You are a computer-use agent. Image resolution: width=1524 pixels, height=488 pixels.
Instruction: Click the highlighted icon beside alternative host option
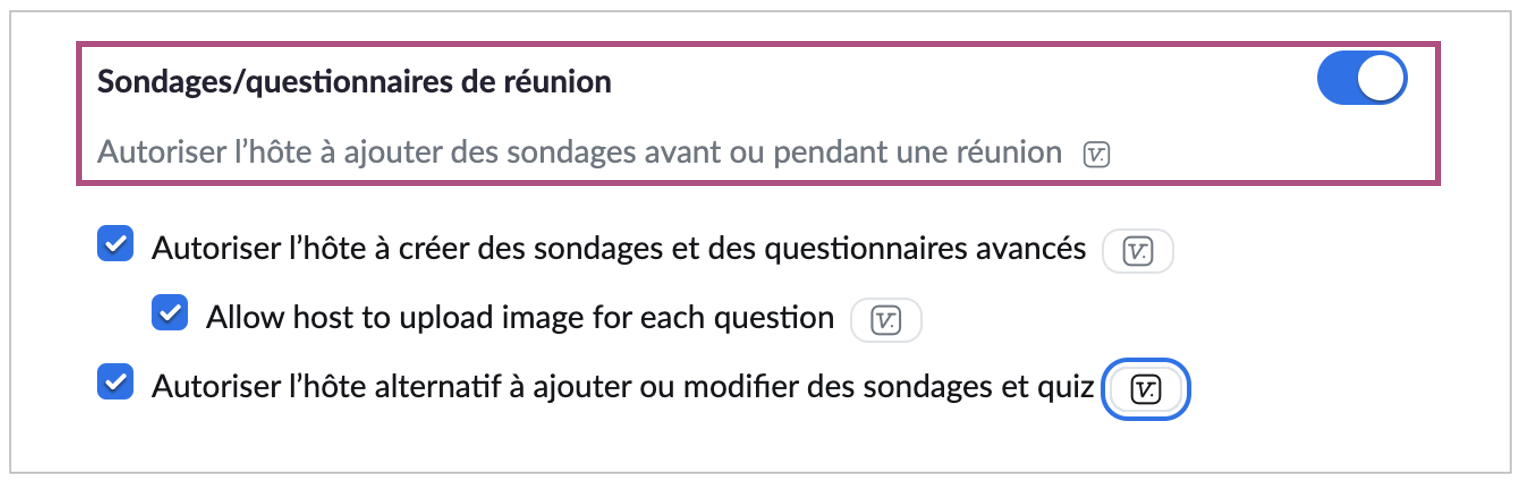pos(1145,388)
